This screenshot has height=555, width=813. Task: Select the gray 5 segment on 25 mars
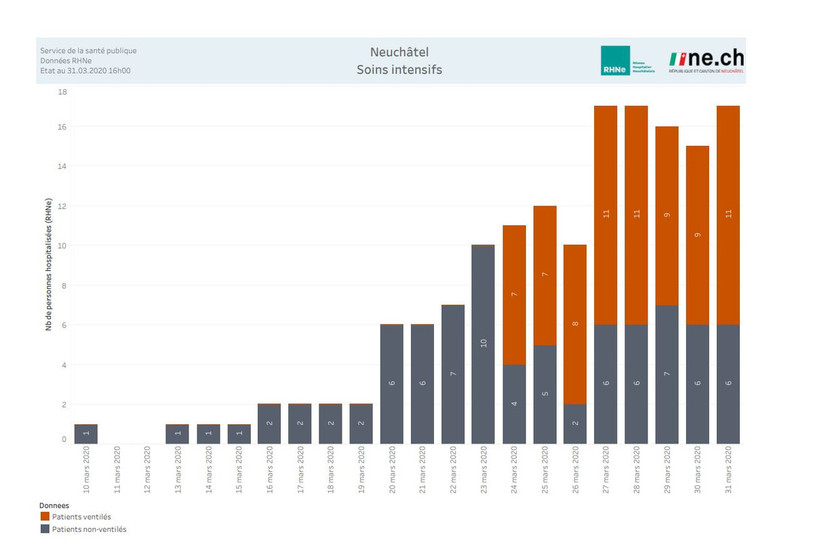tap(545, 394)
